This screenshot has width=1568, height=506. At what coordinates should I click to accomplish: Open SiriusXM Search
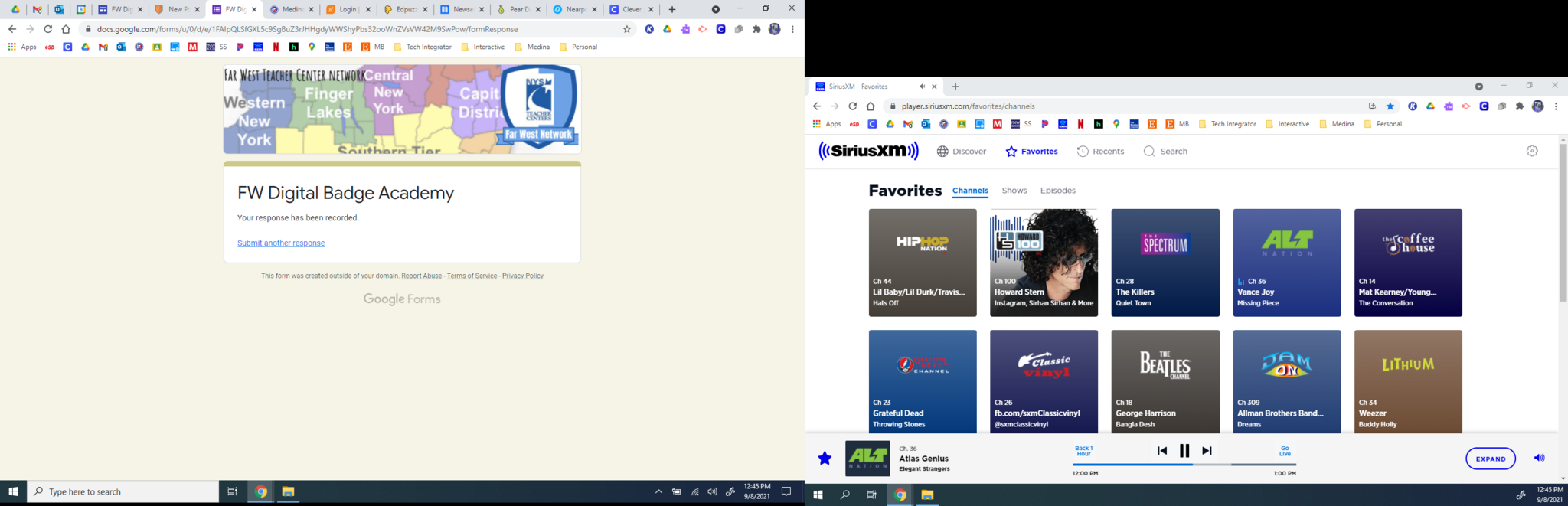pos(1165,152)
